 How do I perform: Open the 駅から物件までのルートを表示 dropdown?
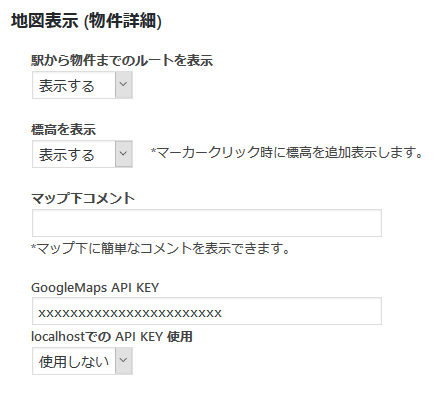[x=82, y=85]
